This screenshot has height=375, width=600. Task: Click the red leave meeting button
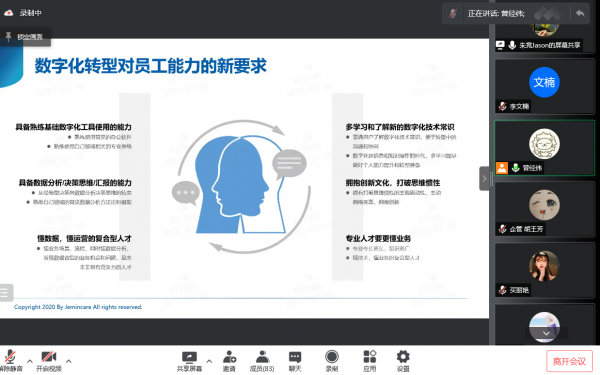569,361
